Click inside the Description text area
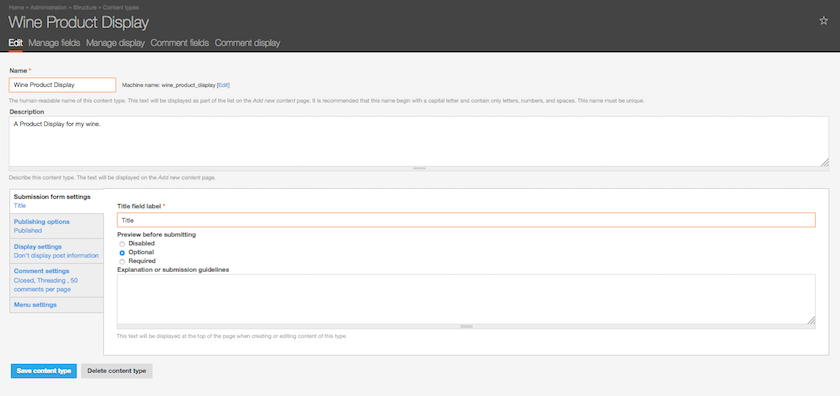 pos(419,141)
